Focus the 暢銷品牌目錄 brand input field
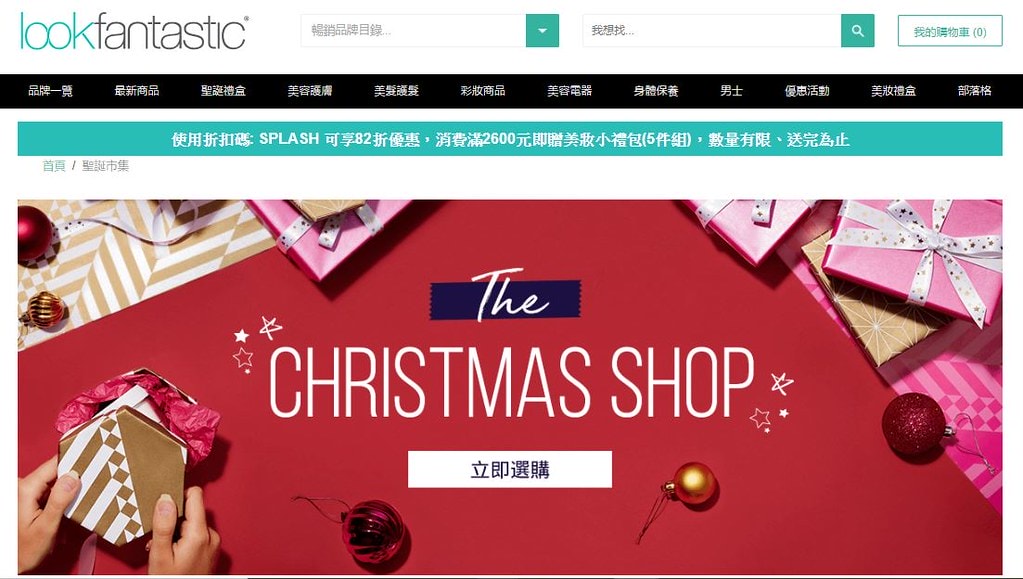This screenshot has height=579, width=1023. (414, 31)
